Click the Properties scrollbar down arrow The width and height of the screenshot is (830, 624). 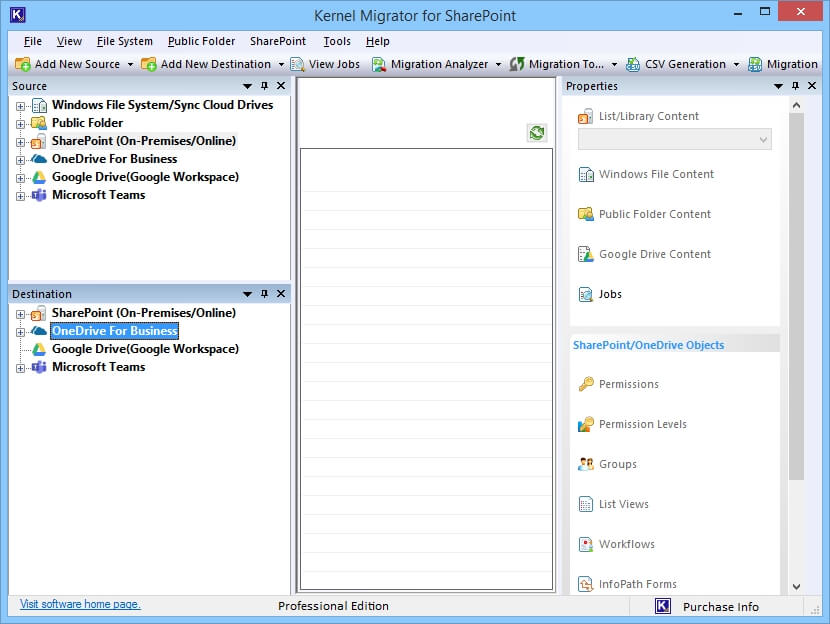click(x=797, y=586)
